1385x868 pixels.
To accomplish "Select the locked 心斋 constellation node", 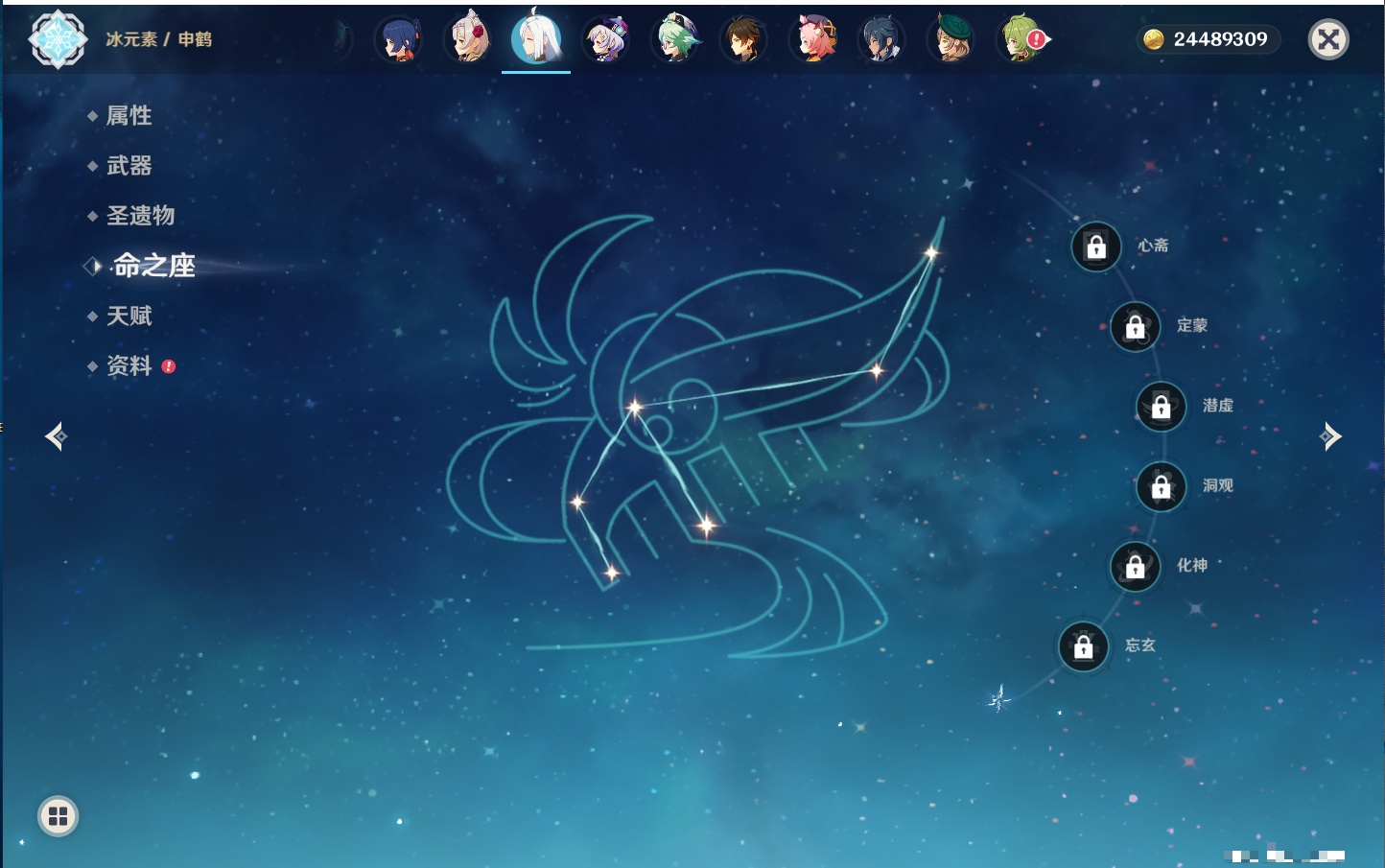I will point(1096,247).
